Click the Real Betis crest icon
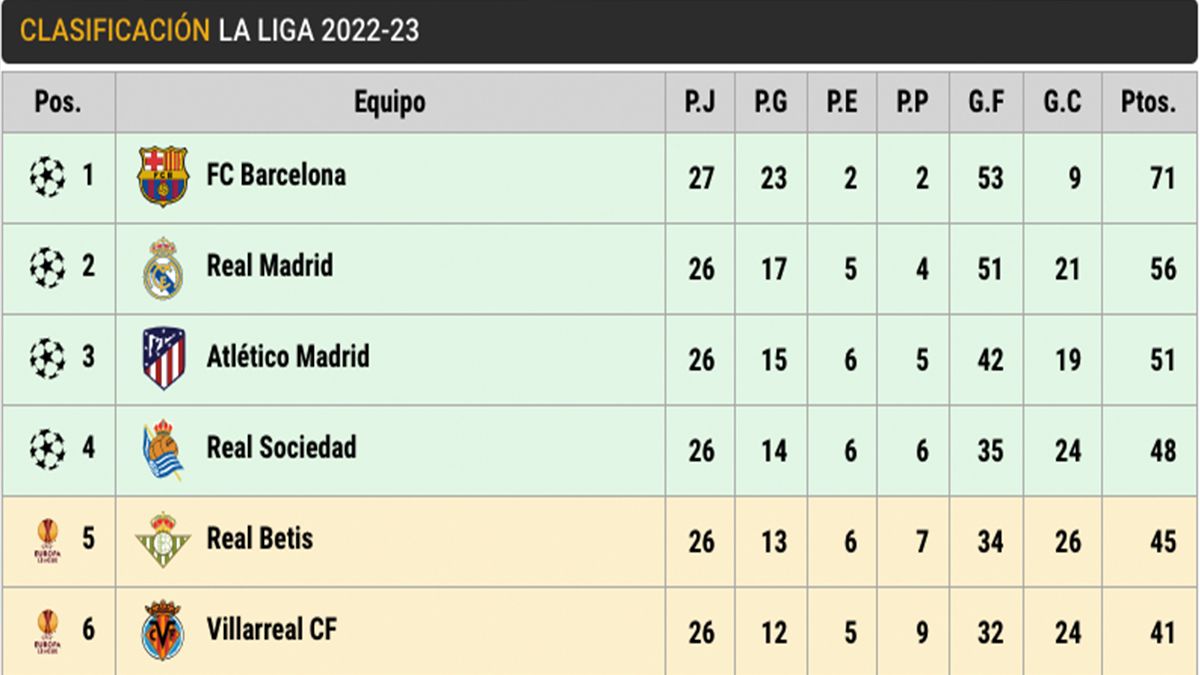The image size is (1200, 675). pos(163,540)
